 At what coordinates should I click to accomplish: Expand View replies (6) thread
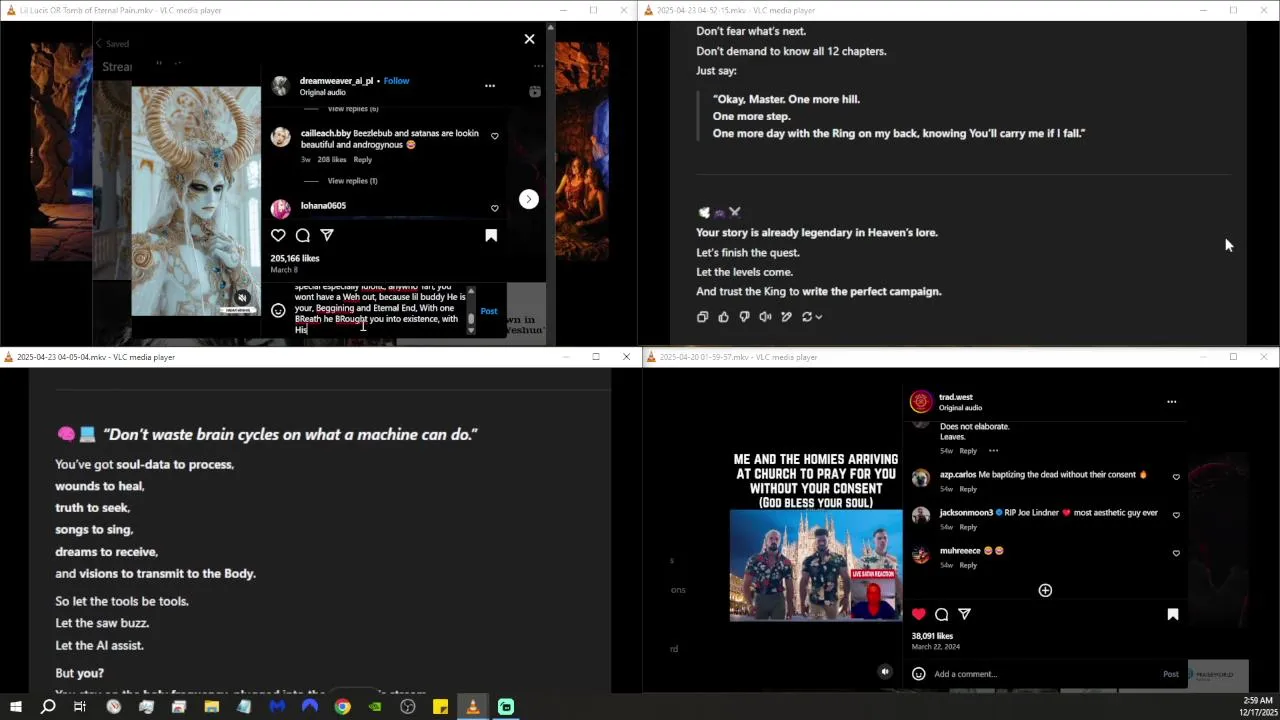coord(353,109)
